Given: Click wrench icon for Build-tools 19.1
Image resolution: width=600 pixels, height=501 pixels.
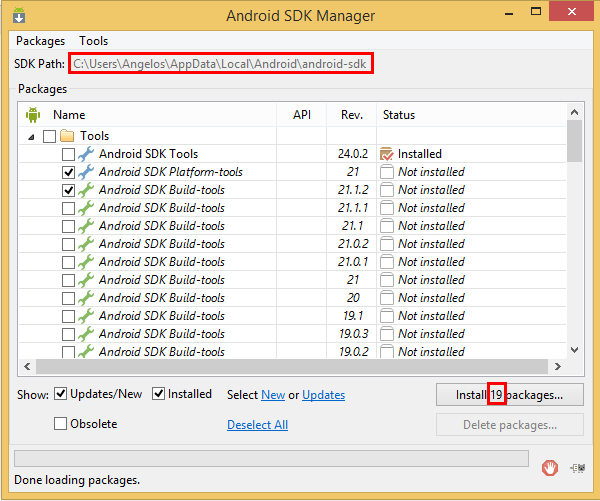Looking at the screenshot, I should tap(86, 316).
